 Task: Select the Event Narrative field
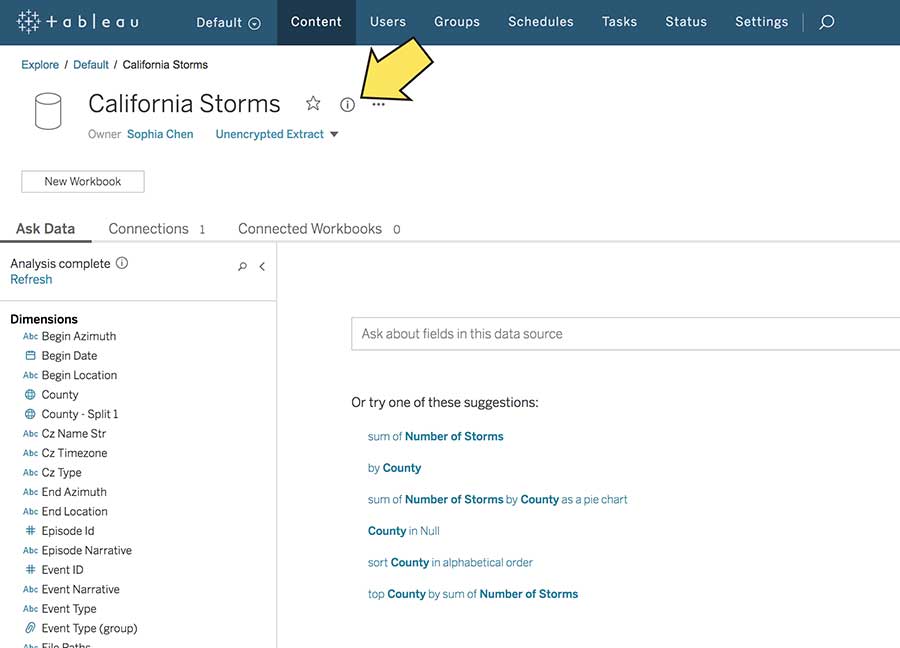pyautogui.click(x=80, y=589)
